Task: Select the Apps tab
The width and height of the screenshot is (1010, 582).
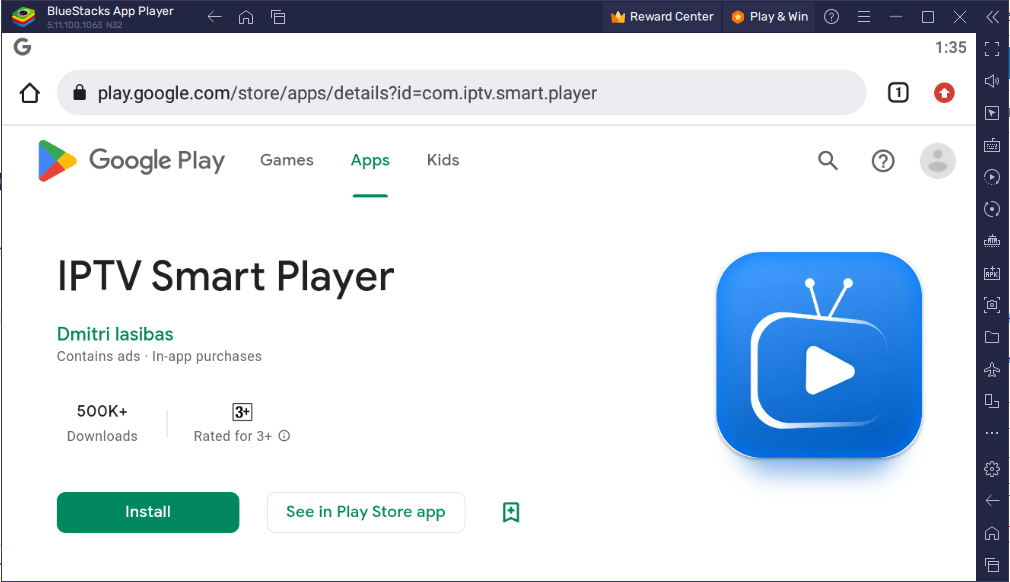Action: point(370,160)
